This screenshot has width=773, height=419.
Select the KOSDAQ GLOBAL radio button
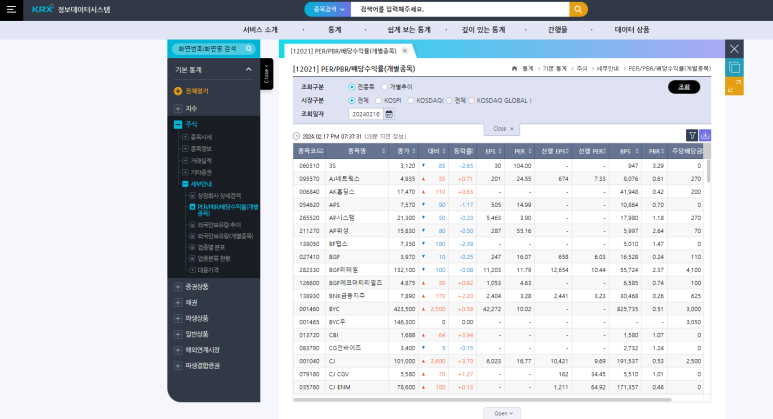click(x=471, y=101)
